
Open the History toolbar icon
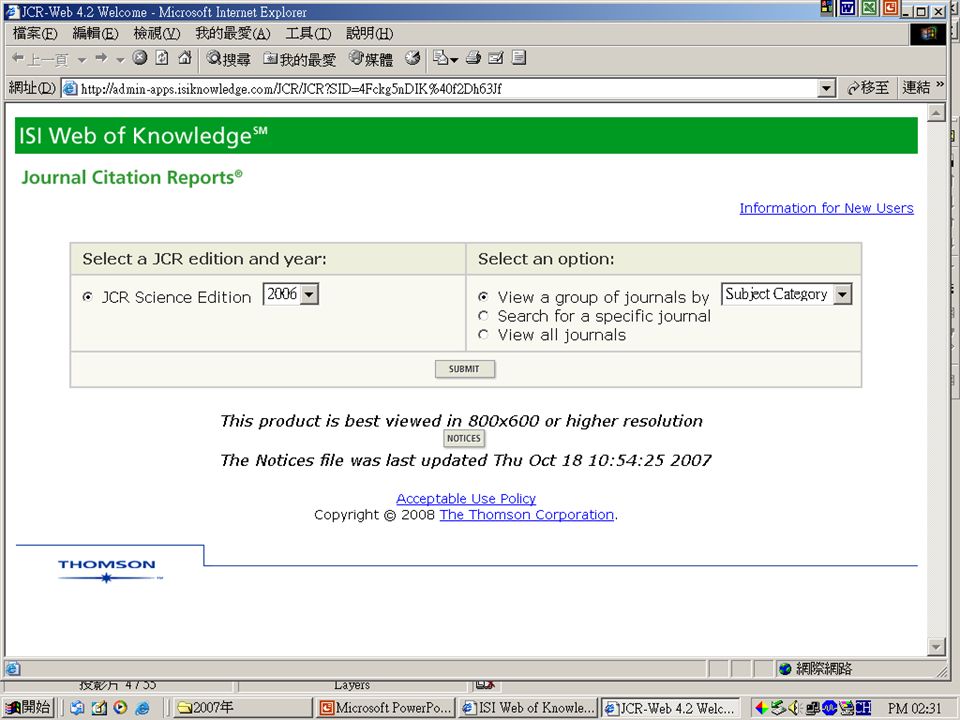pos(413,58)
